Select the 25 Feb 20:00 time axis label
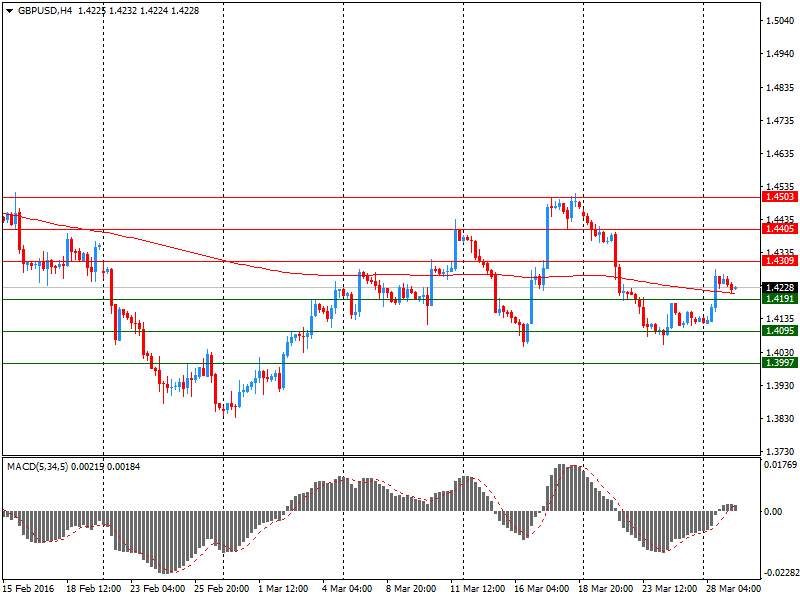This screenshot has width=800, height=600. click(221, 589)
